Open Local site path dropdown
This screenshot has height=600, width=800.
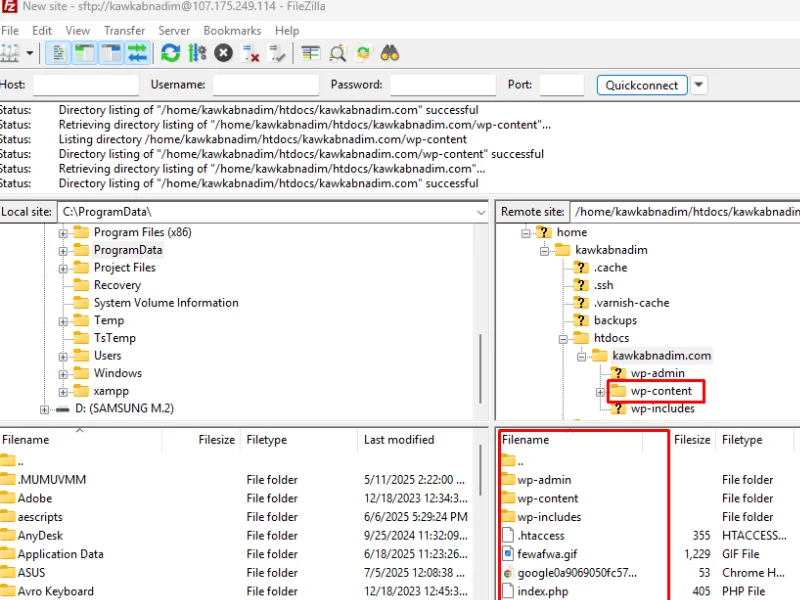coord(481,212)
